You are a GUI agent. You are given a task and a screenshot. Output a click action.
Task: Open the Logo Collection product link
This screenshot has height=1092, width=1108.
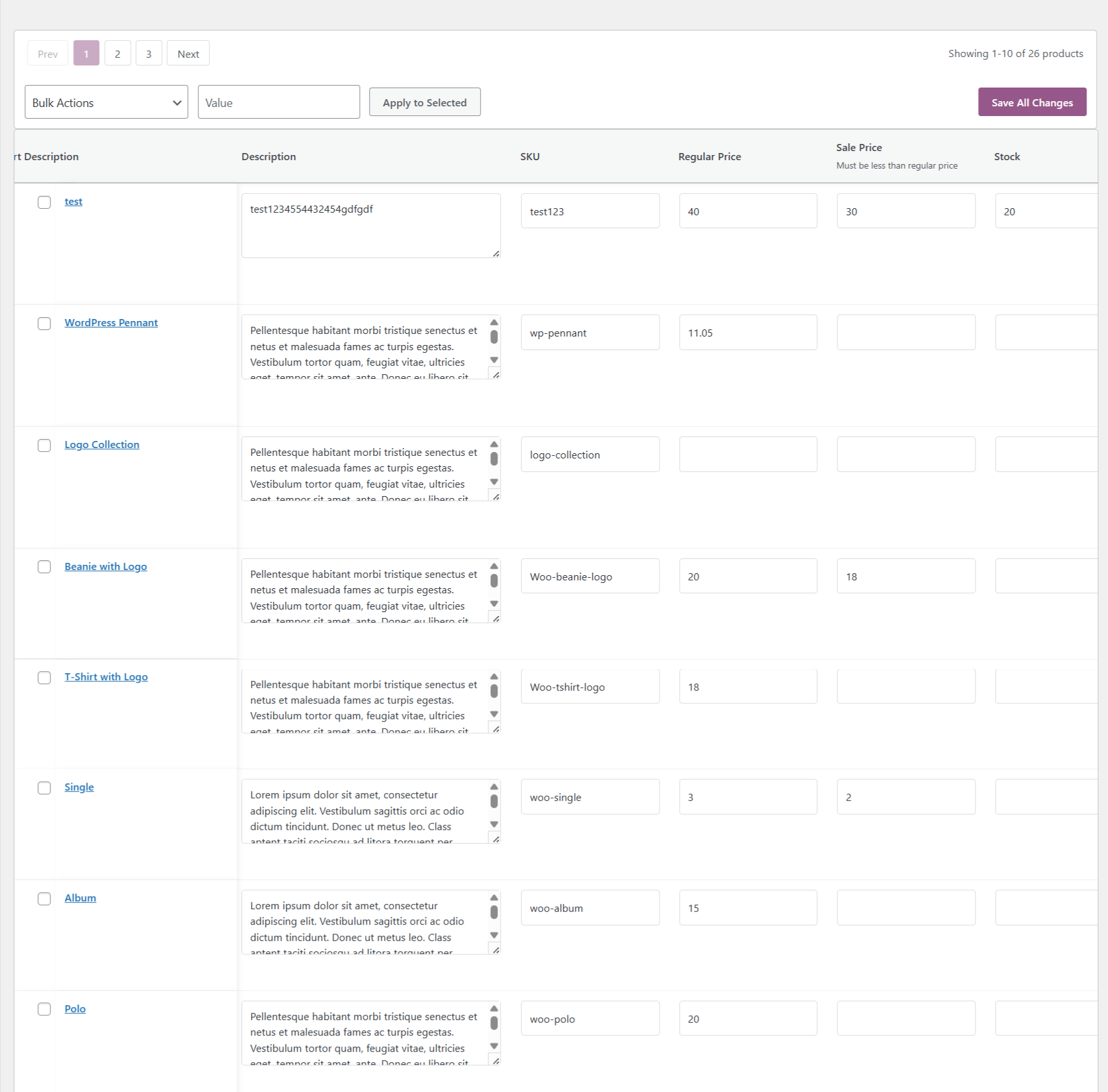click(x=102, y=445)
